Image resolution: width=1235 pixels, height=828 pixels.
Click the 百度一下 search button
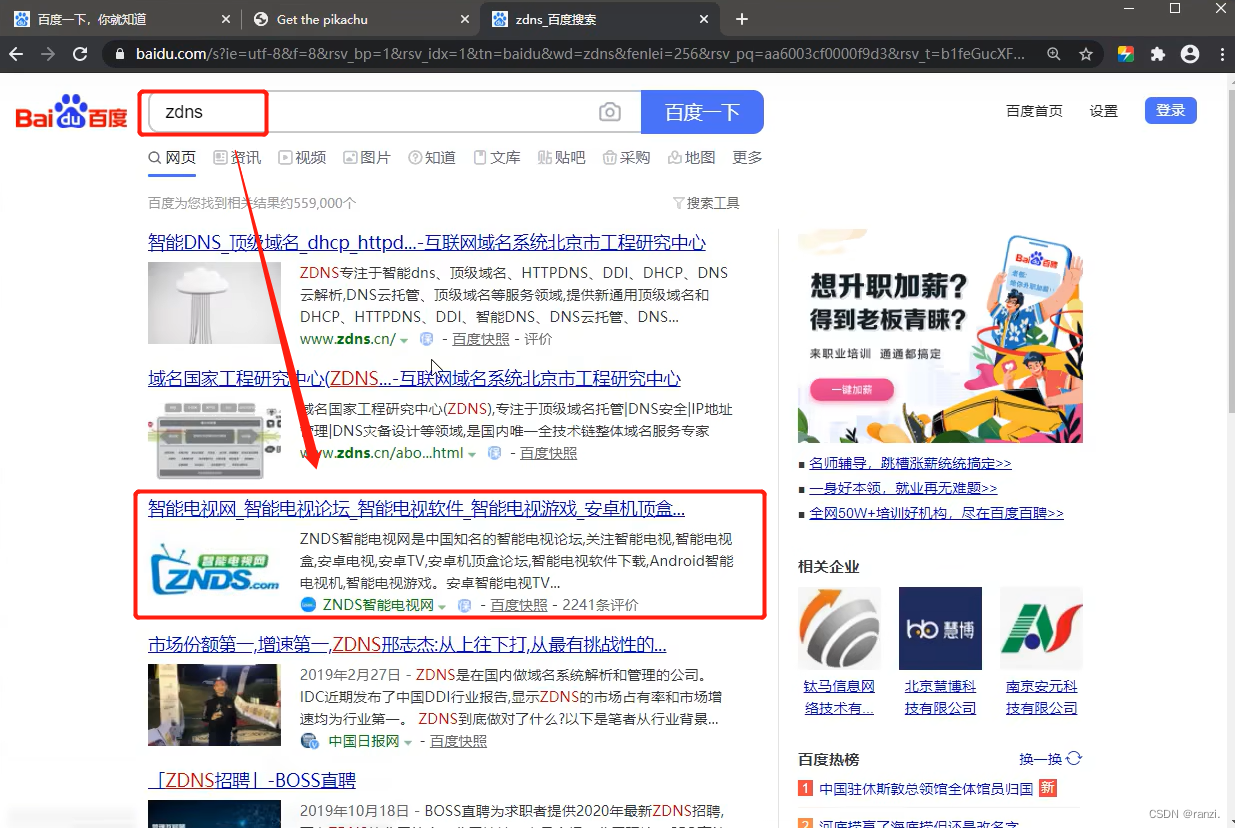coord(702,112)
